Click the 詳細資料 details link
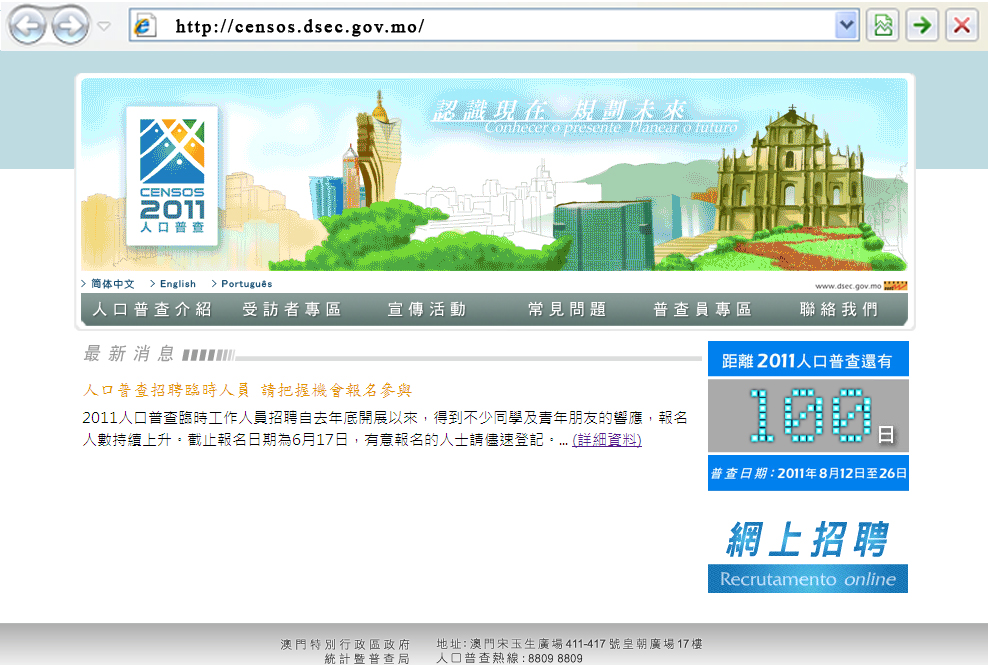 pos(607,440)
